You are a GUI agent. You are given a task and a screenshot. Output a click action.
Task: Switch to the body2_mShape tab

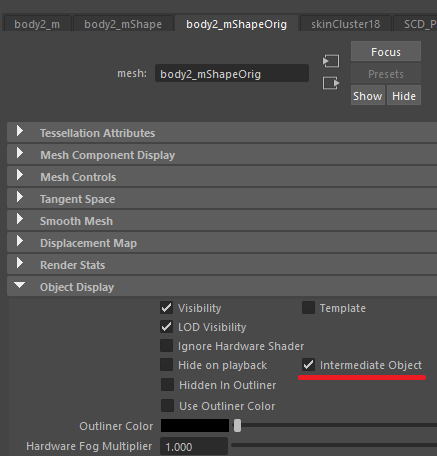point(123,24)
